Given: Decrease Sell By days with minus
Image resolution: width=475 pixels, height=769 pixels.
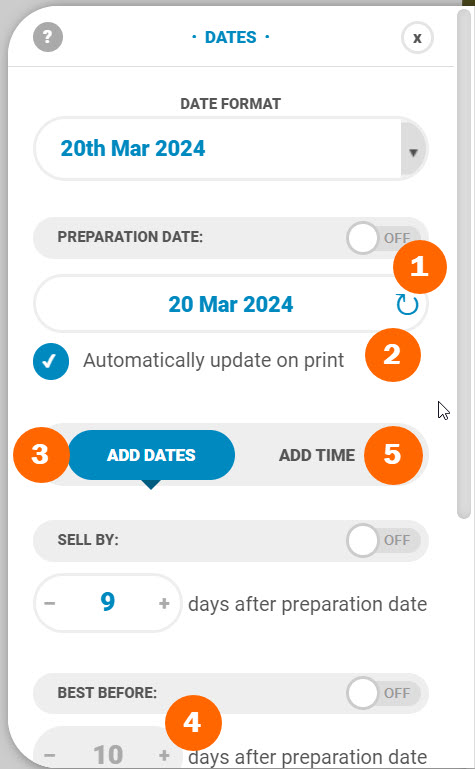Looking at the screenshot, I should 49,603.
